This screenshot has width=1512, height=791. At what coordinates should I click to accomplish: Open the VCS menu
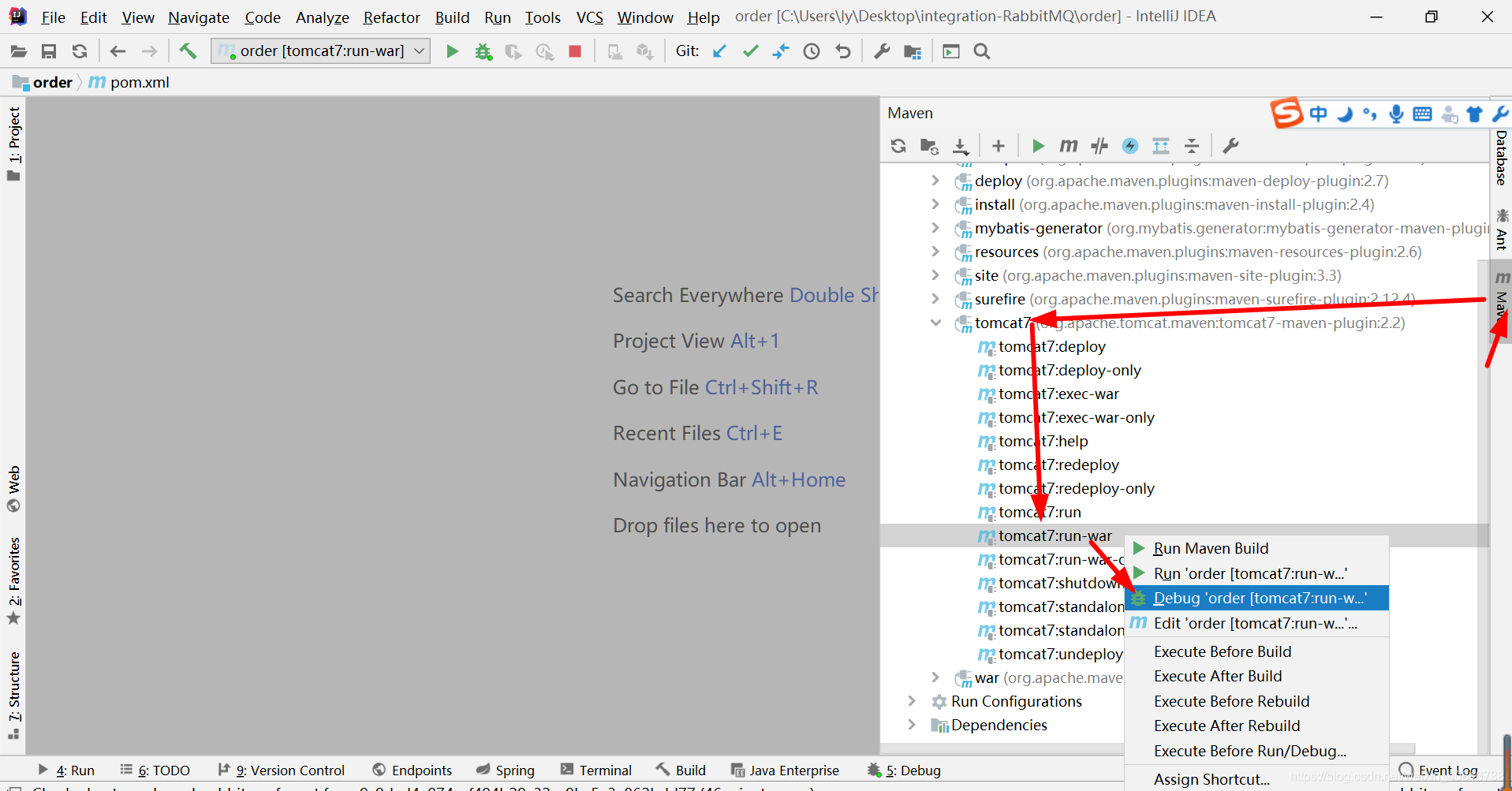point(589,17)
